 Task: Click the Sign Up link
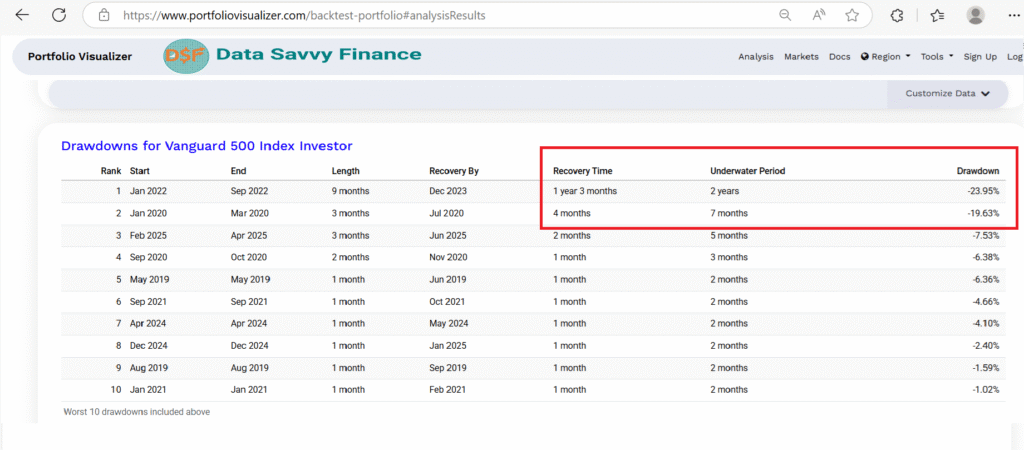pyautogui.click(x=979, y=57)
